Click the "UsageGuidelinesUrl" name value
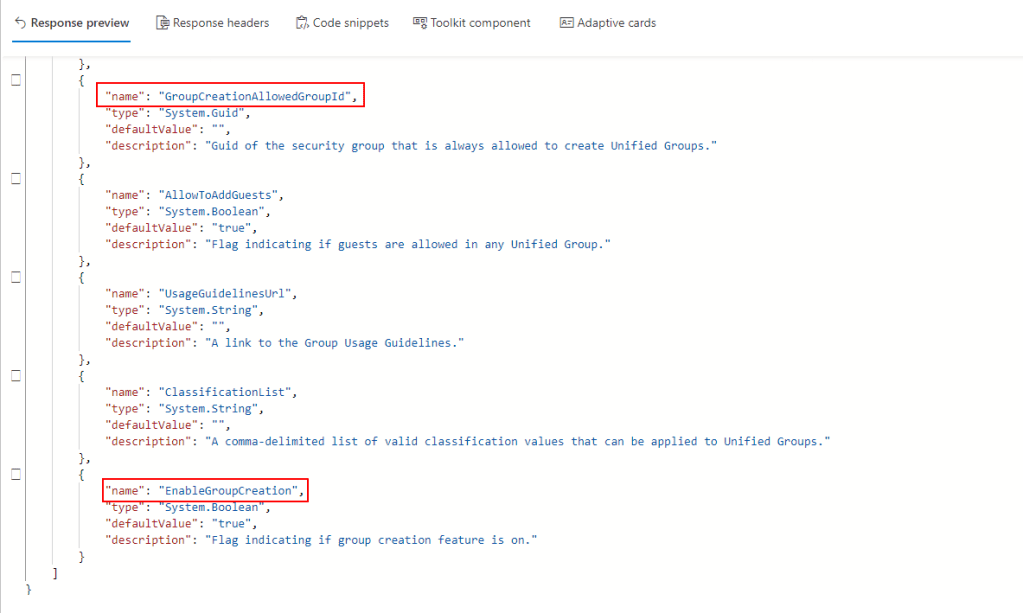Screen dimensions: 1023x613 [x=226, y=293]
